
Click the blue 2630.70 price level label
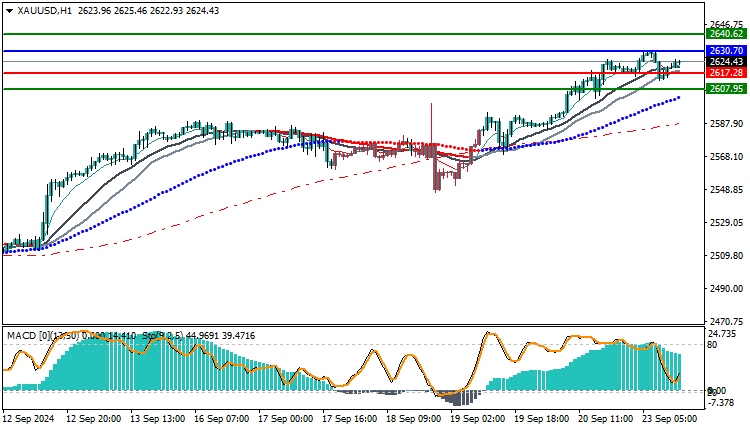point(726,51)
